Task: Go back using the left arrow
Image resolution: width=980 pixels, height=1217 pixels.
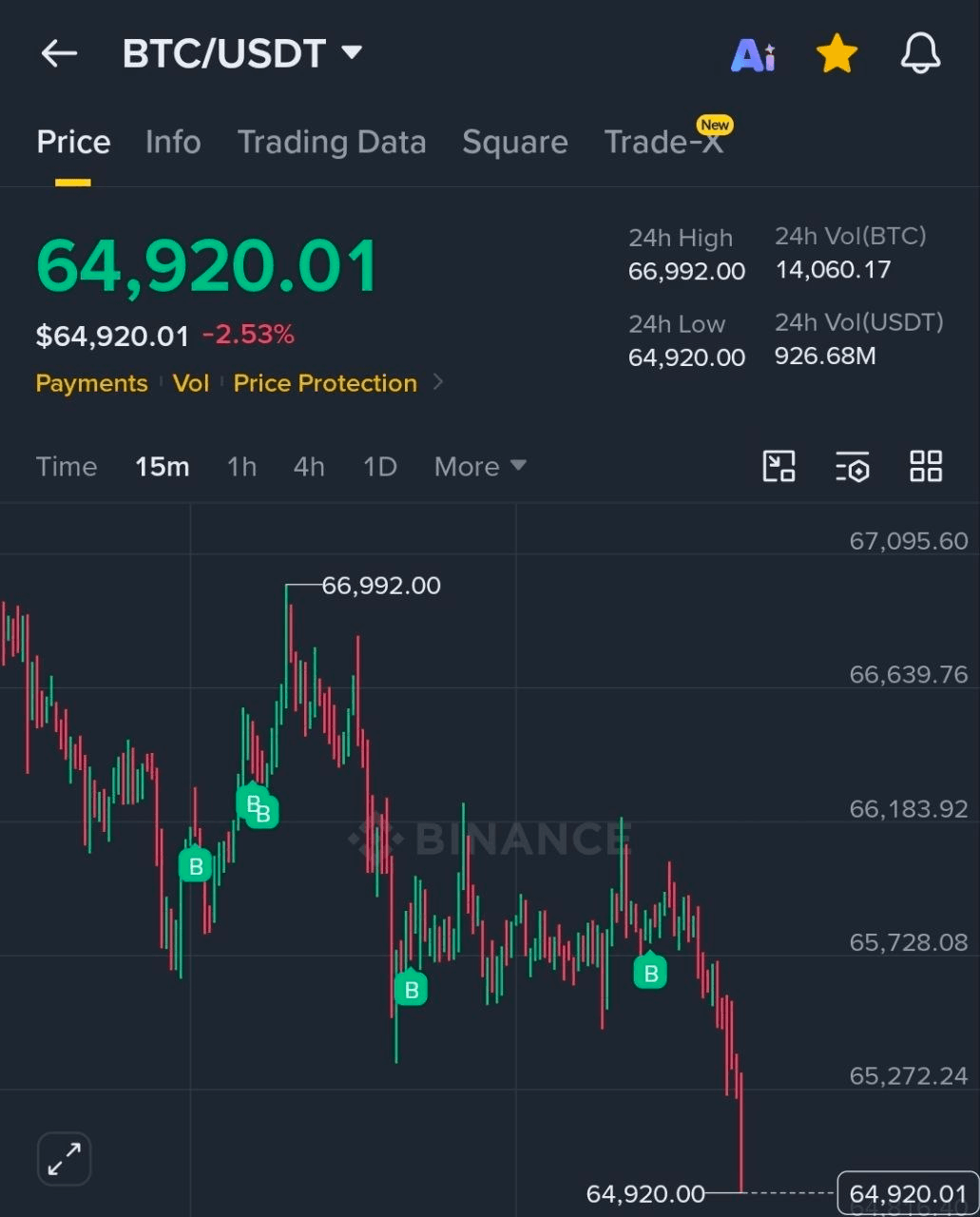Action: tap(59, 53)
